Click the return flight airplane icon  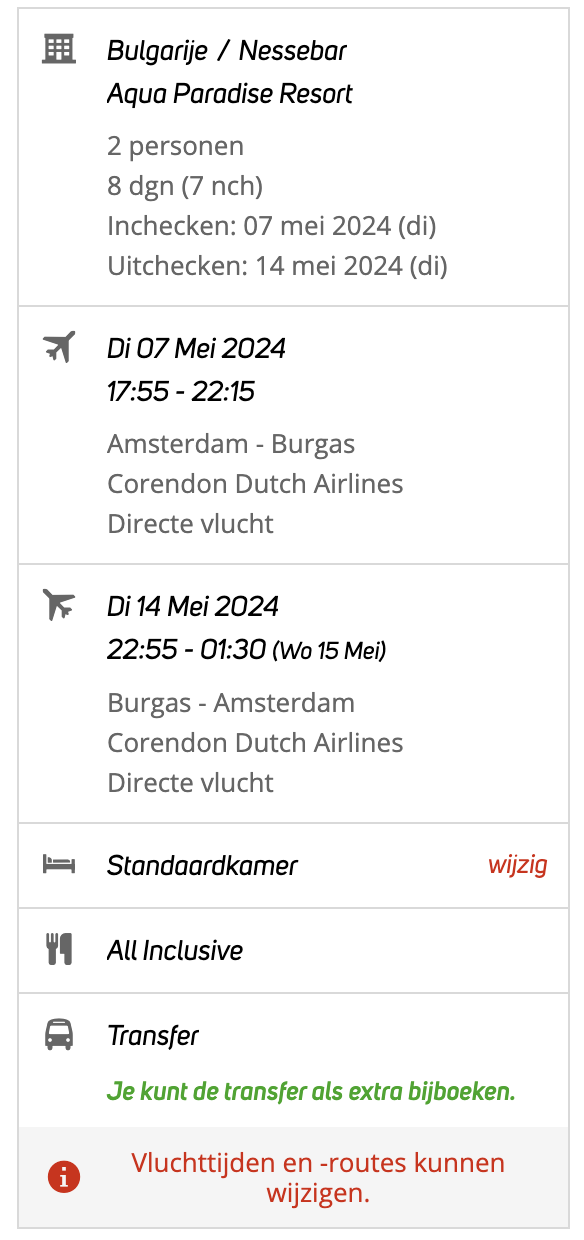point(59,605)
